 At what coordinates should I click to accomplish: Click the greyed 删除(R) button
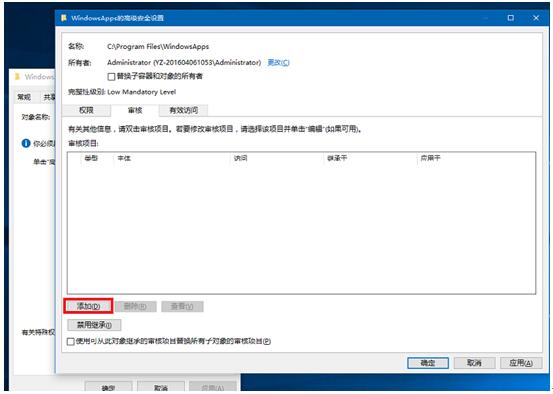tap(135, 306)
